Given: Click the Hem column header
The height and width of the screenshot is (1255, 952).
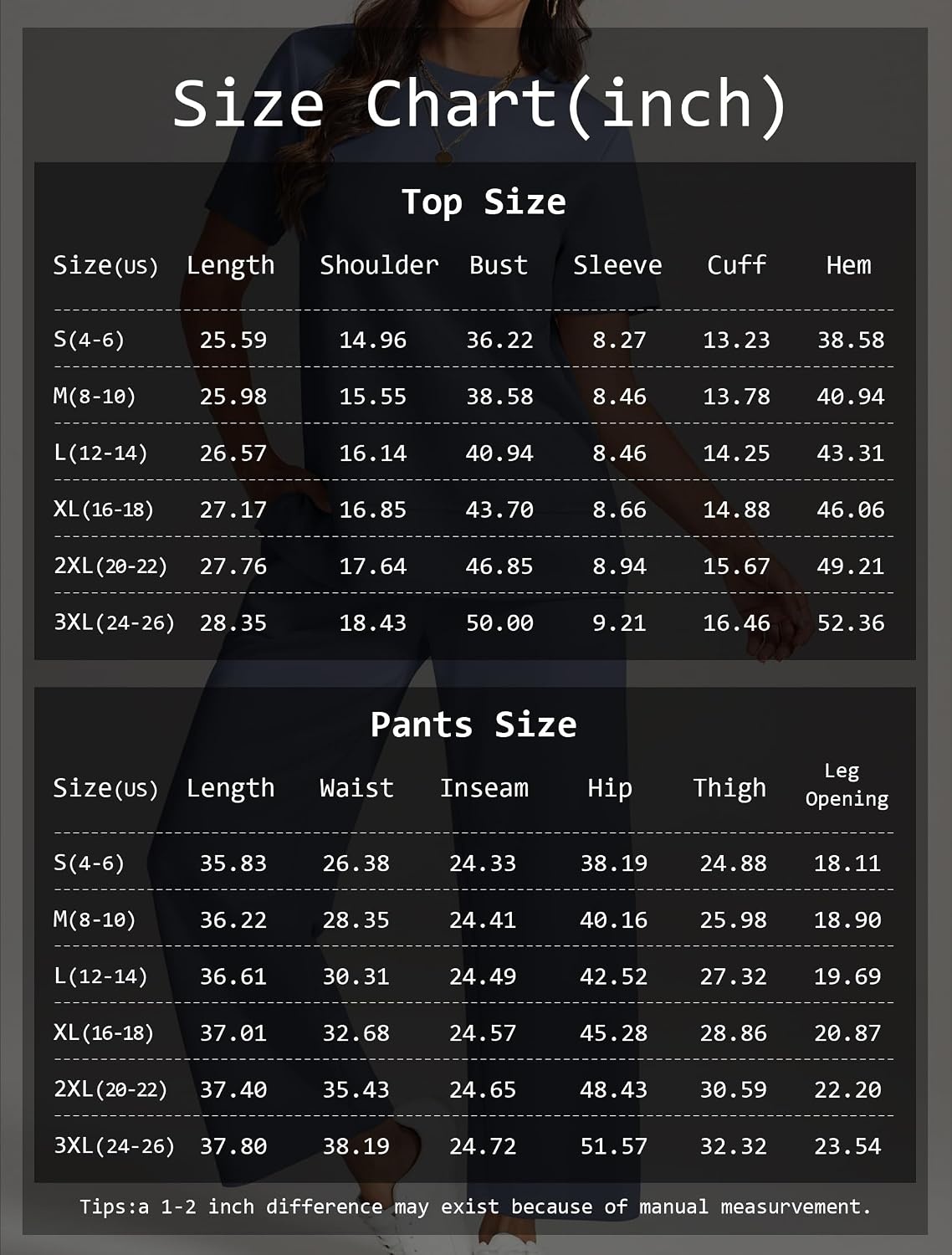Looking at the screenshot, I should tap(848, 265).
